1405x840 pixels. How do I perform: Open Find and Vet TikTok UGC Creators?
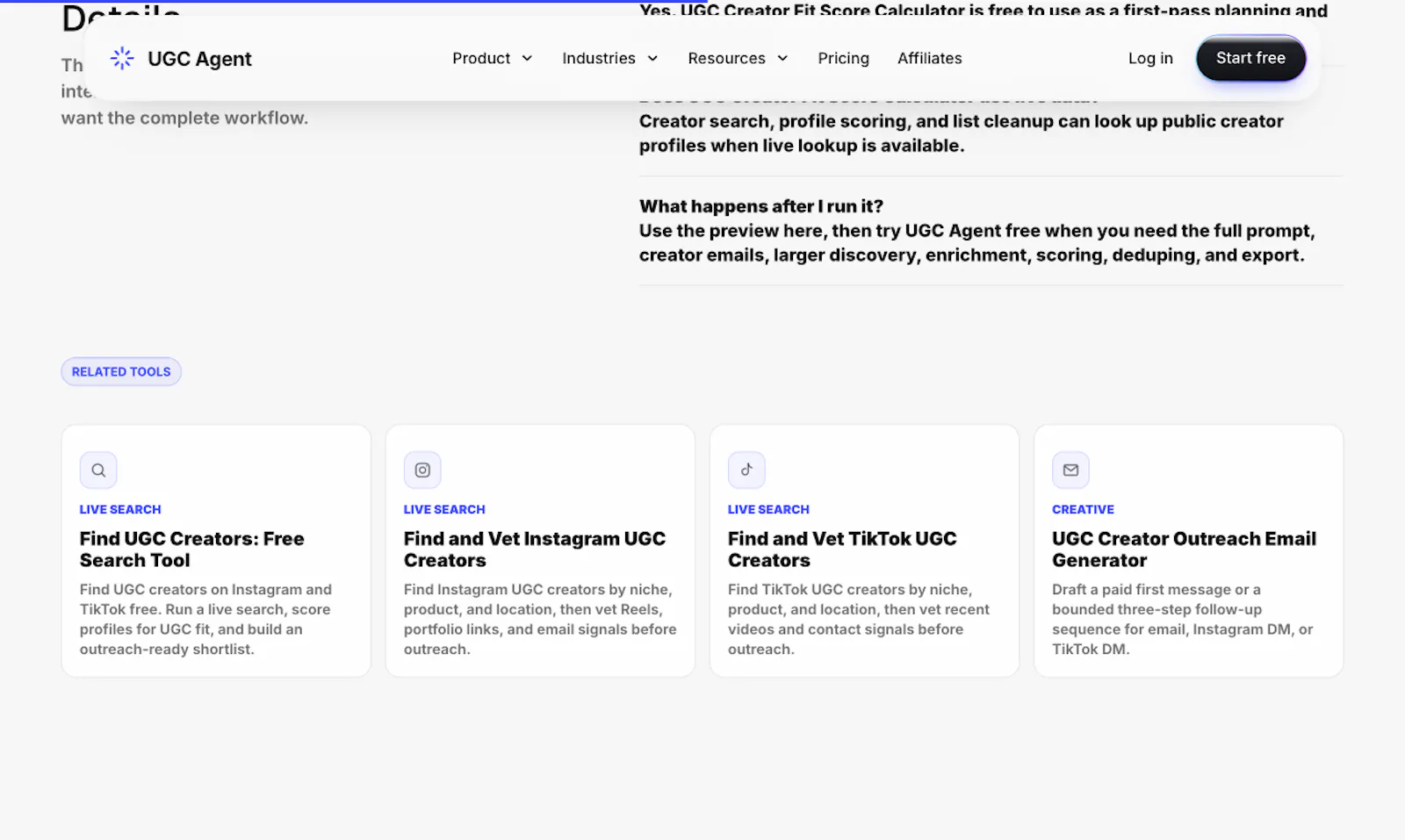842,549
